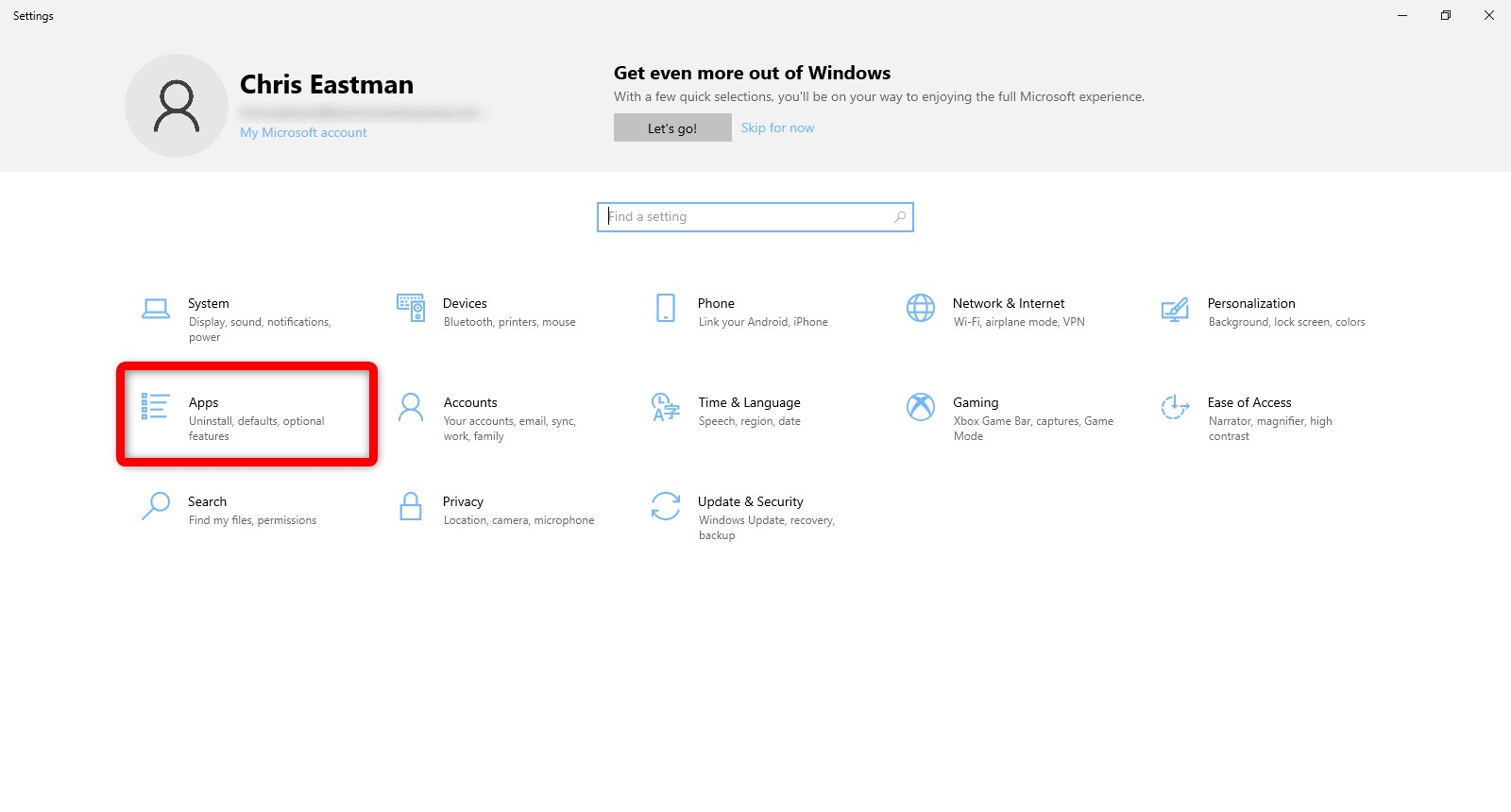The width and height of the screenshot is (1511, 812).
Task: Click 'Narrator, magnifier, high contrast' description
Action: click(1270, 429)
